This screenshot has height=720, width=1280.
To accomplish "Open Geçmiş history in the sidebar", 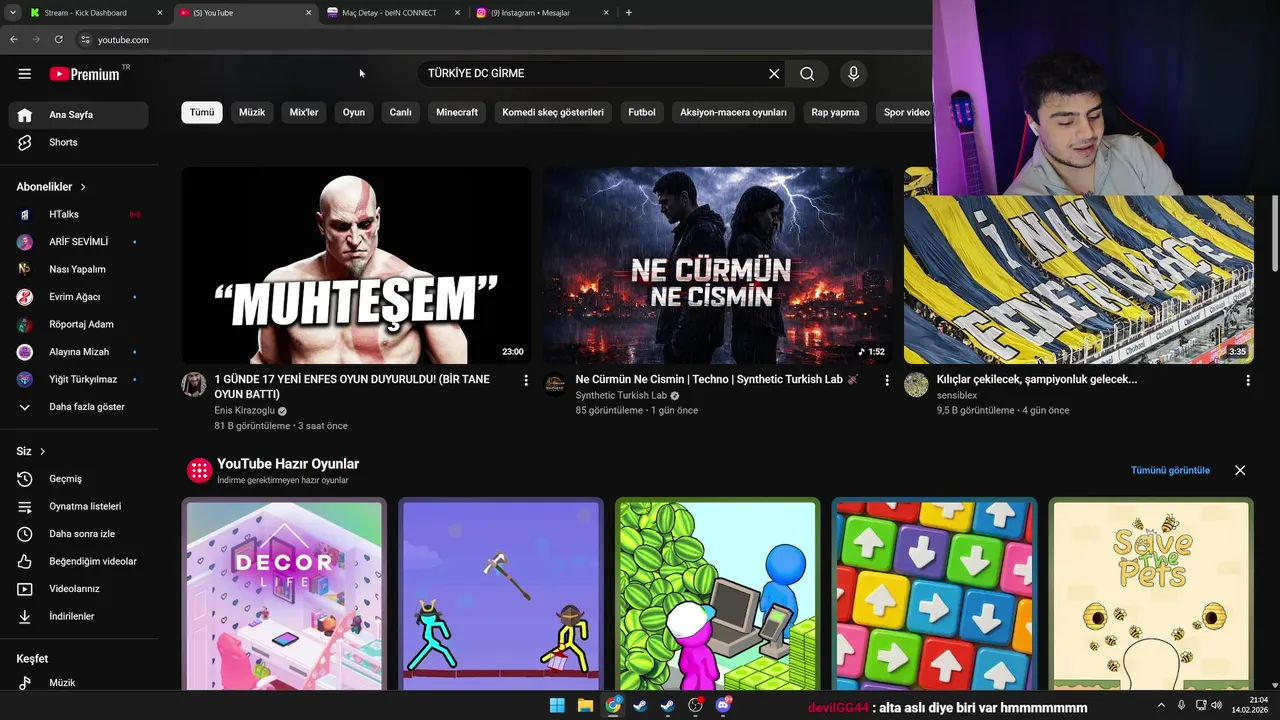I will pos(78,479).
